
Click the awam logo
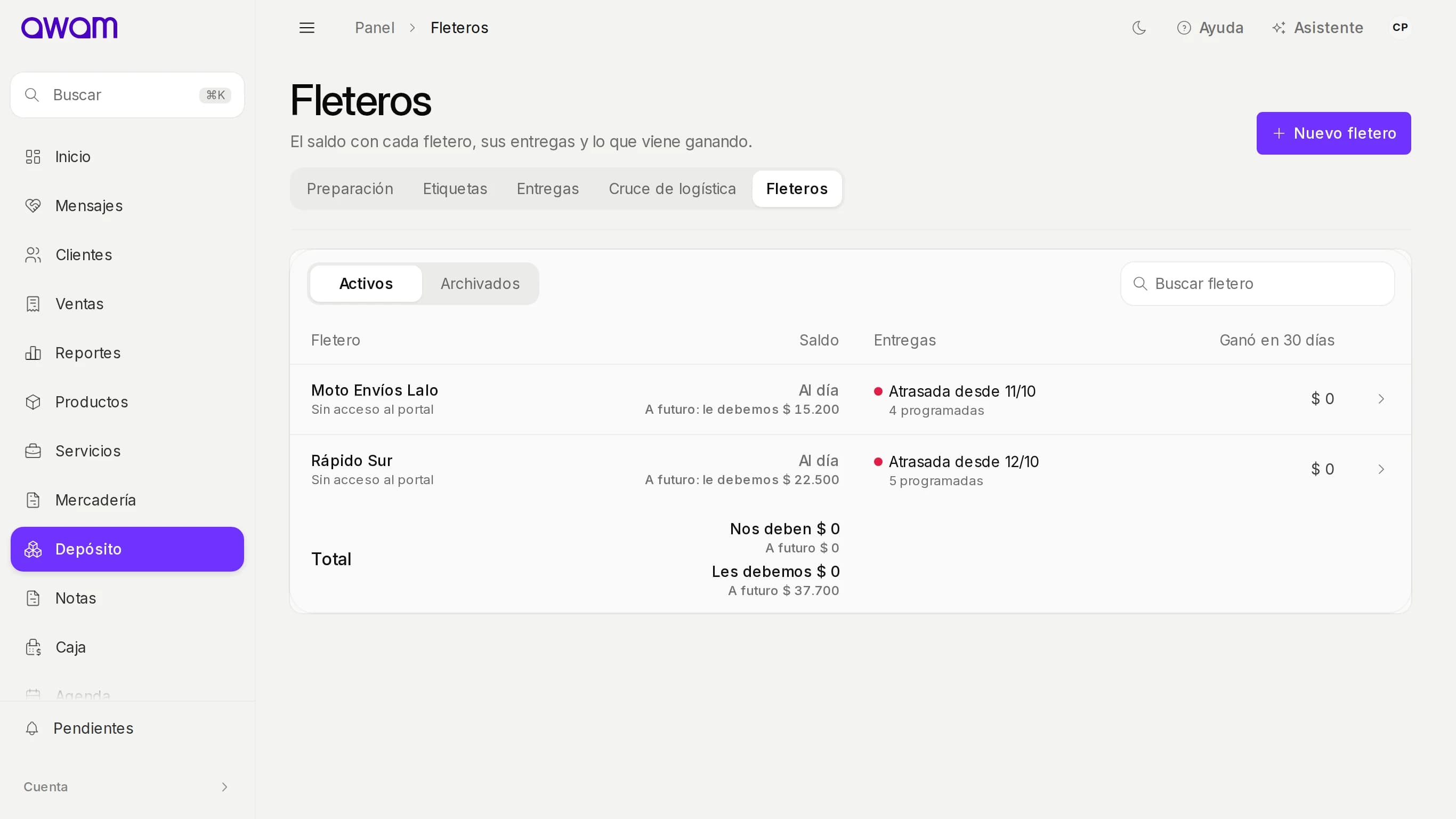69,27
